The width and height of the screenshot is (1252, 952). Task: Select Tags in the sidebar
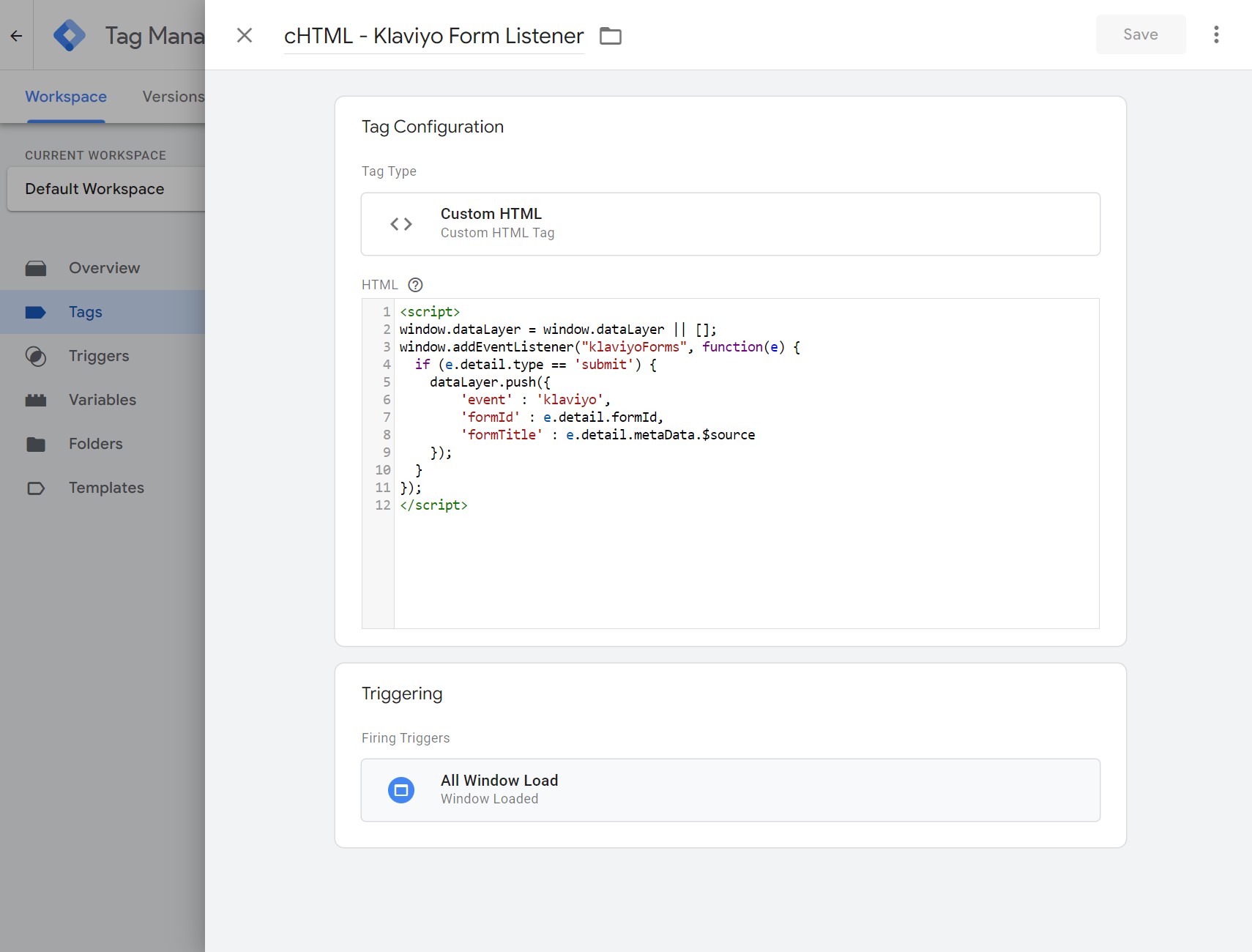(x=103, y=312)
